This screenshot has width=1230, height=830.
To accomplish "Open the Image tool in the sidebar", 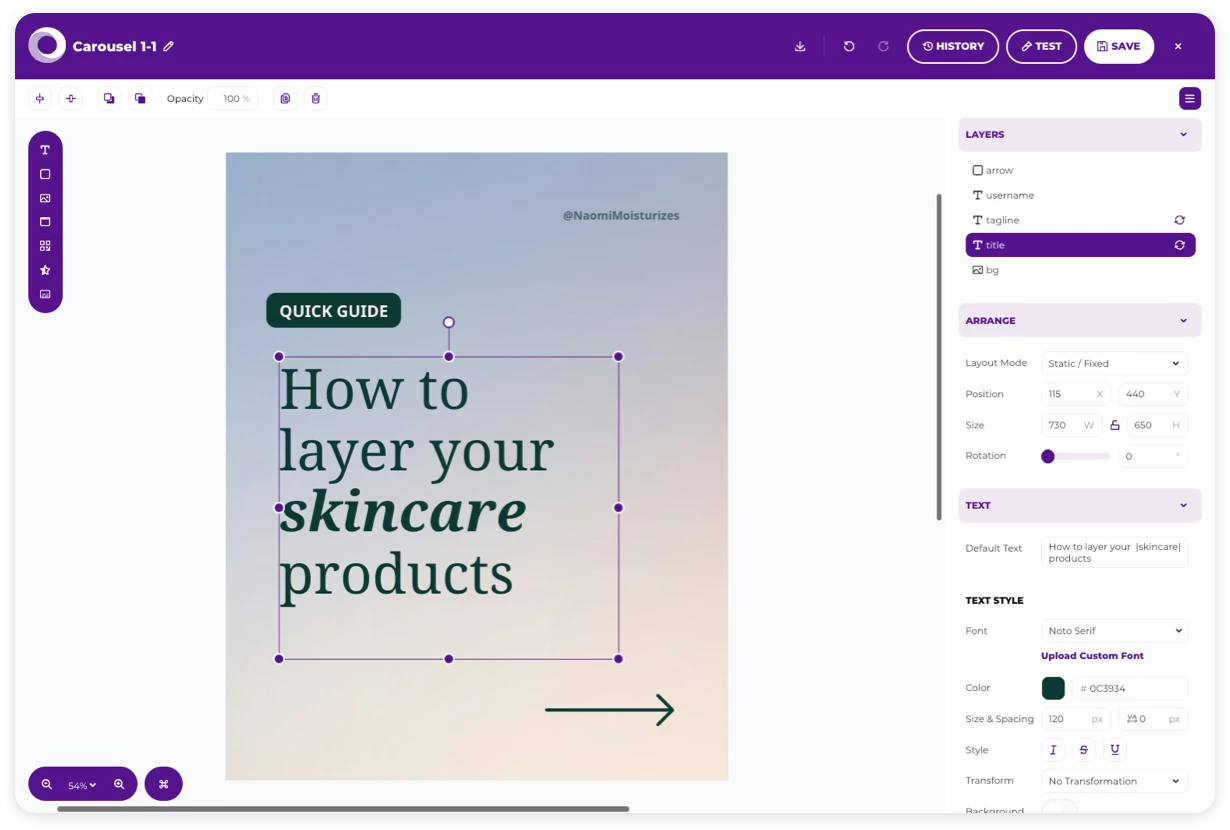I will (44, 197).
